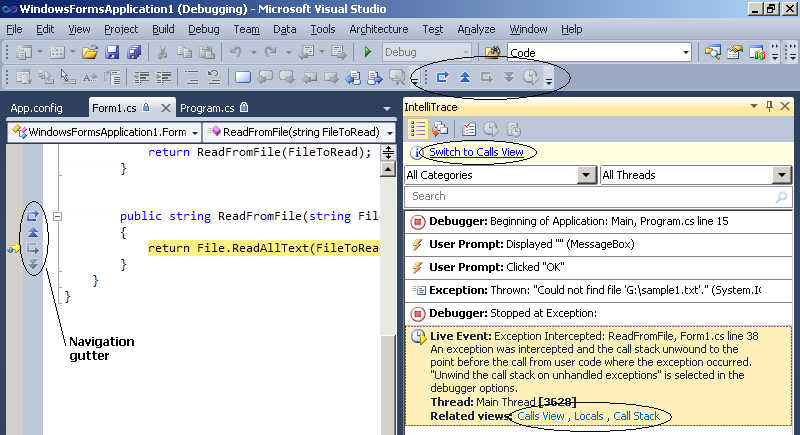Open IntelliTrace settings checklist icon
Screen dimensions: 800x435
tap(468, 130)
